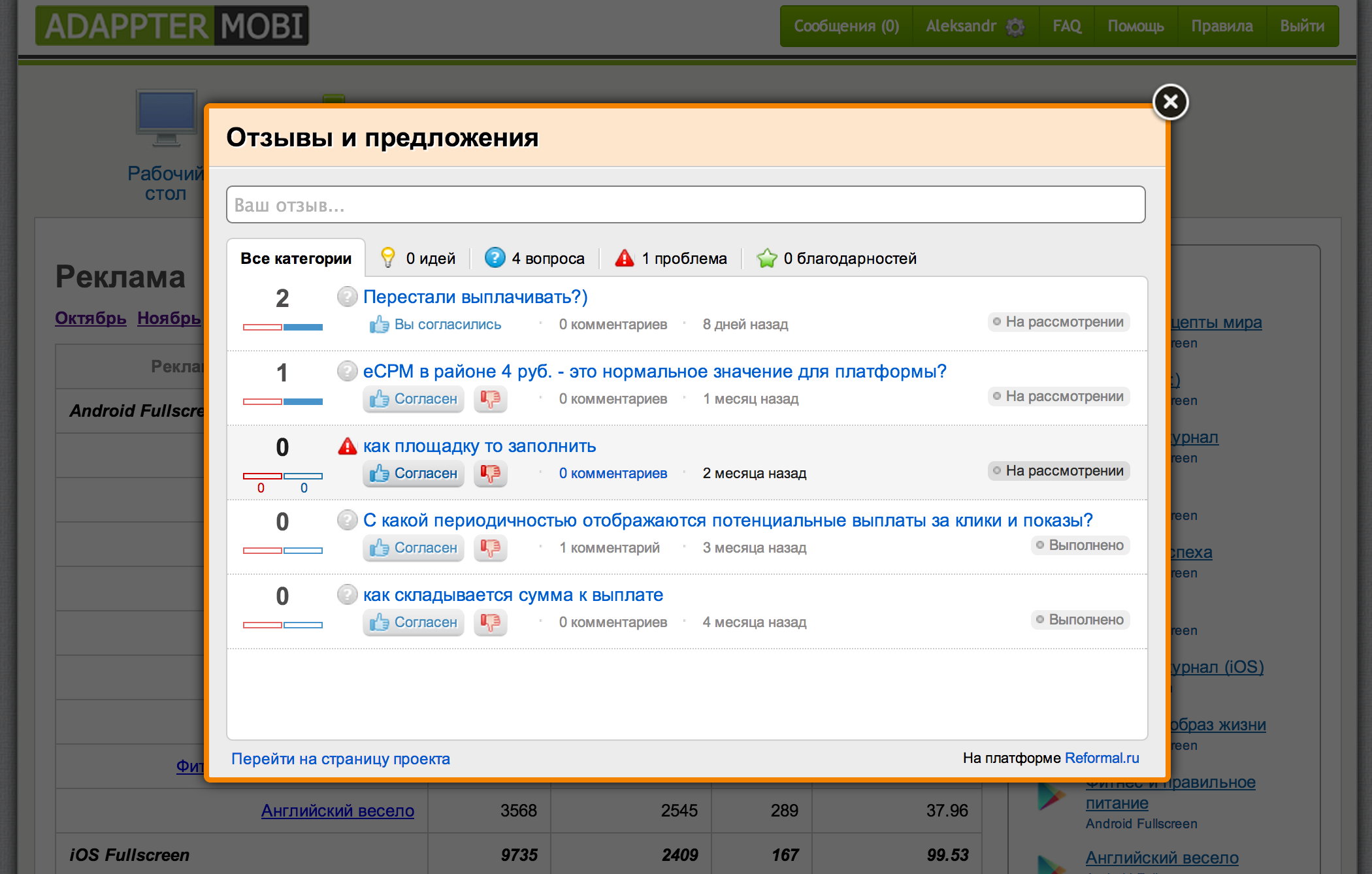Image resolution: width=1372 pixels, height=874 pixels.
Task: Click the lightbulb ideas icon
Action: (388, 257)
